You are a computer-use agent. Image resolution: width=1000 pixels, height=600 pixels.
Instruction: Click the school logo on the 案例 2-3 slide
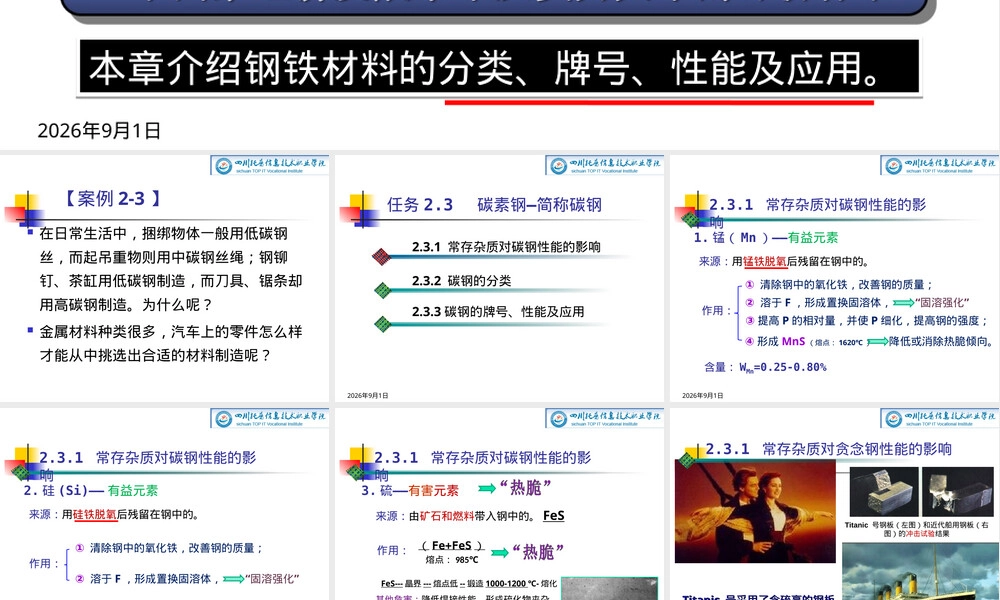pos(270,165)
